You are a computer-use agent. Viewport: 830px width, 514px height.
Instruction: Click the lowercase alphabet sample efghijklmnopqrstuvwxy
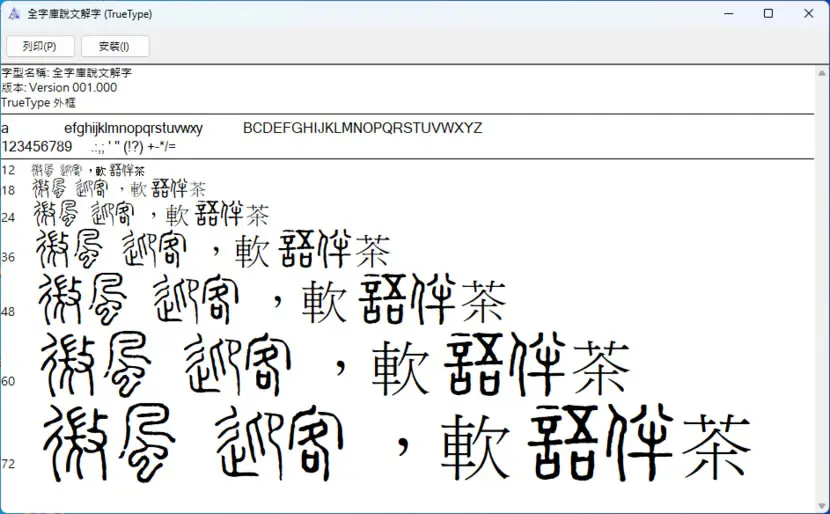133,128
